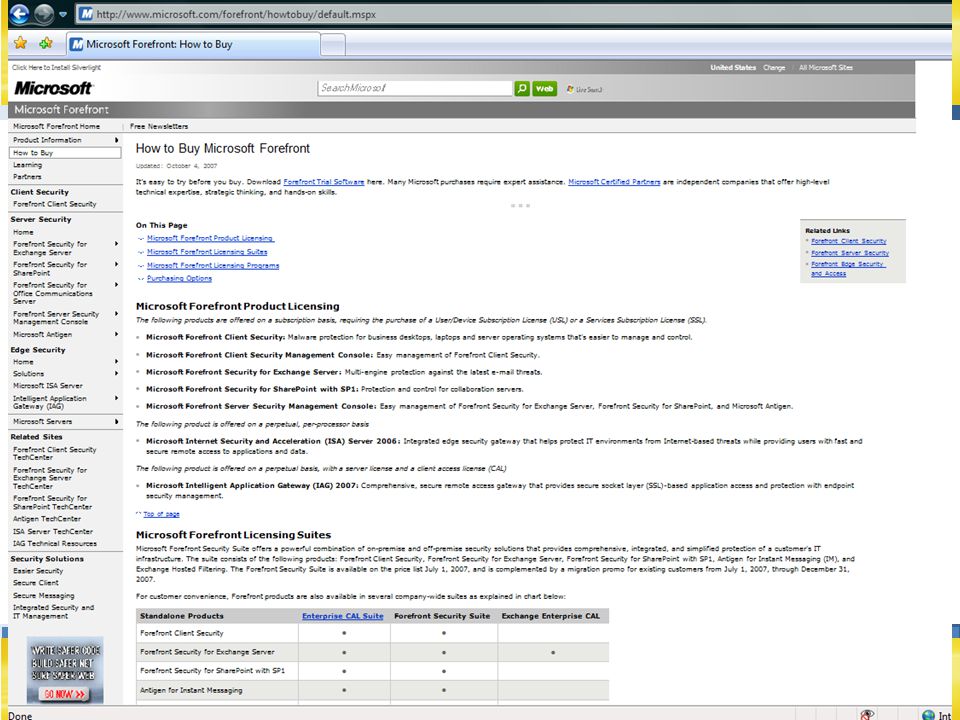Click Microsoft Certified Partners link
The width and height of the screenshot is (960, 720).
614,182
